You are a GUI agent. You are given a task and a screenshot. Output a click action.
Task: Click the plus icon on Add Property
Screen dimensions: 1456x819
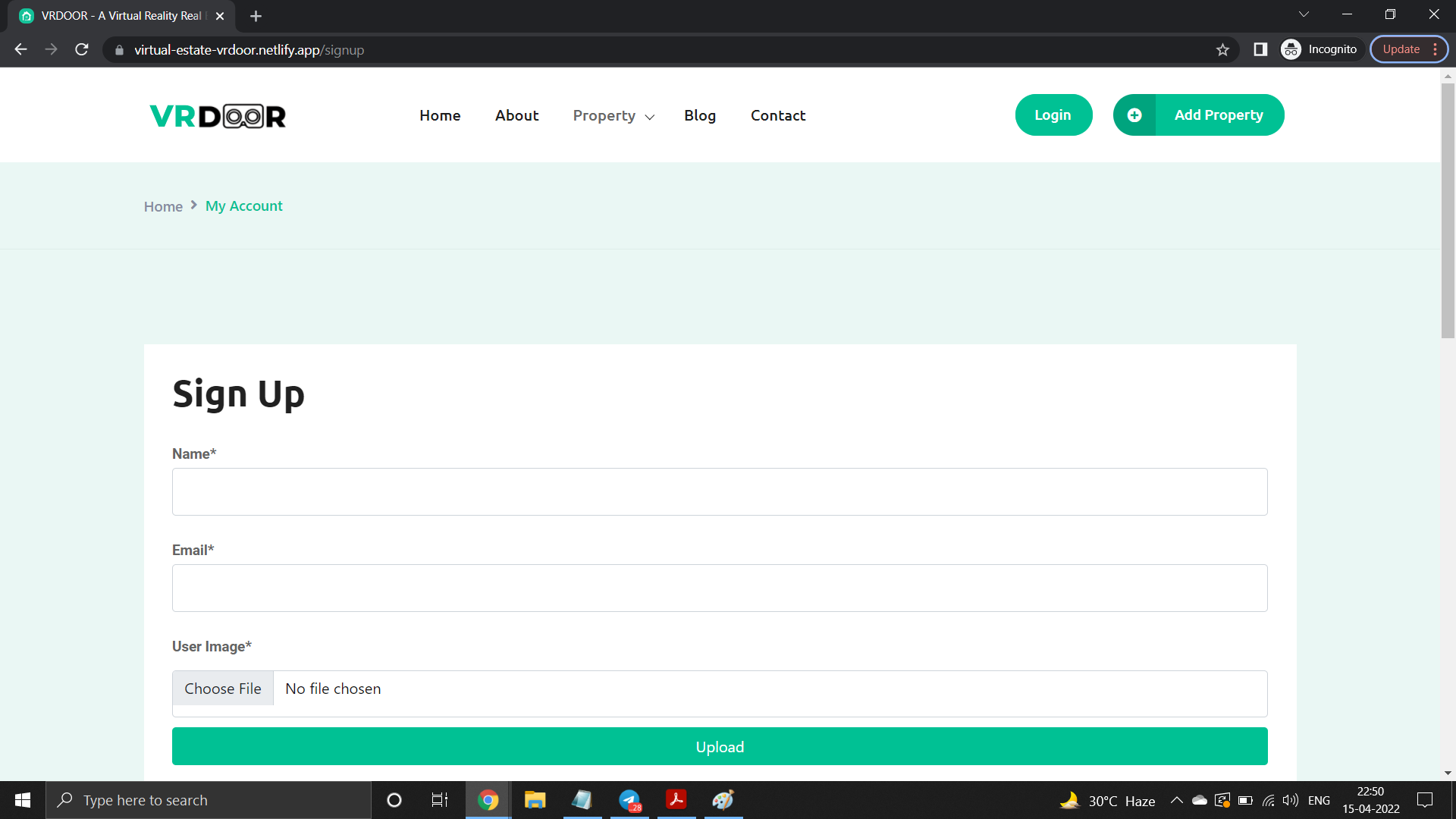tap(1134, 115)
